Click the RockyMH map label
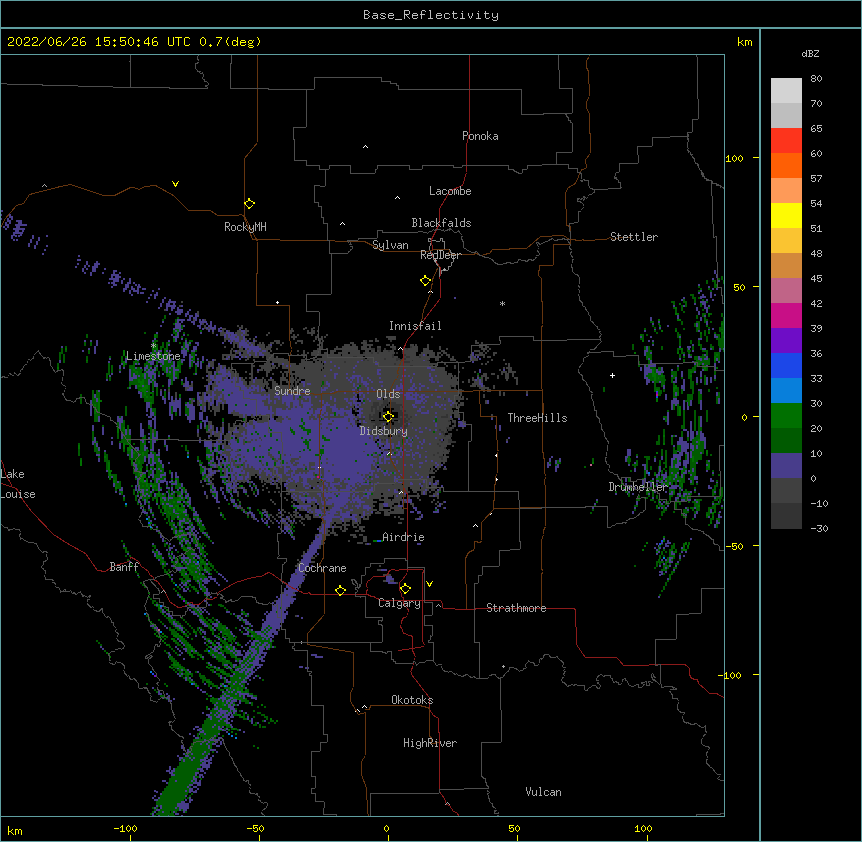 coord(245,227)
